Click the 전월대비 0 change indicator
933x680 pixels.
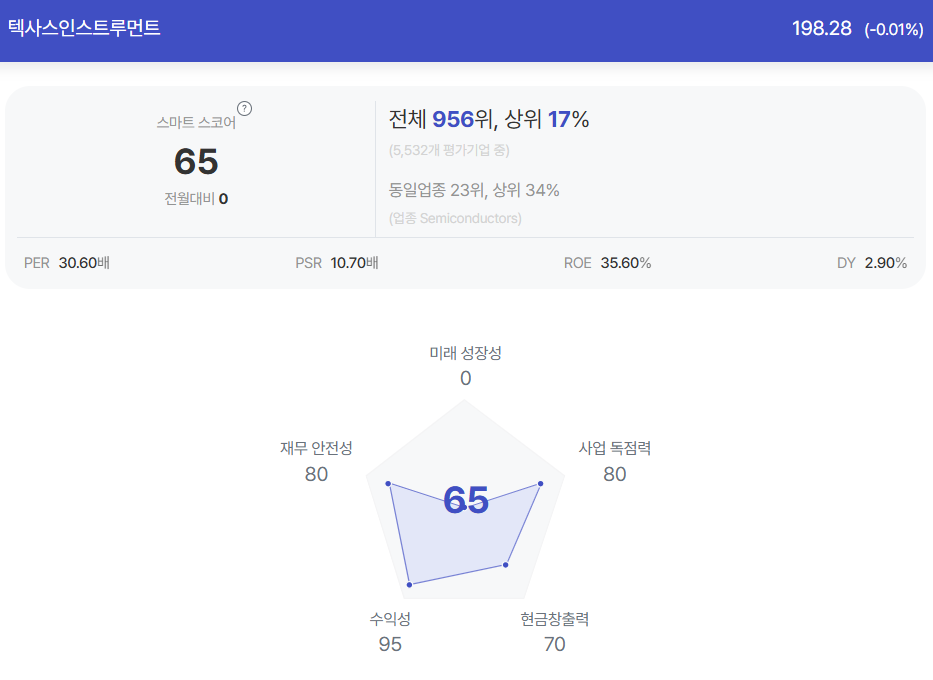pos(196,199)
